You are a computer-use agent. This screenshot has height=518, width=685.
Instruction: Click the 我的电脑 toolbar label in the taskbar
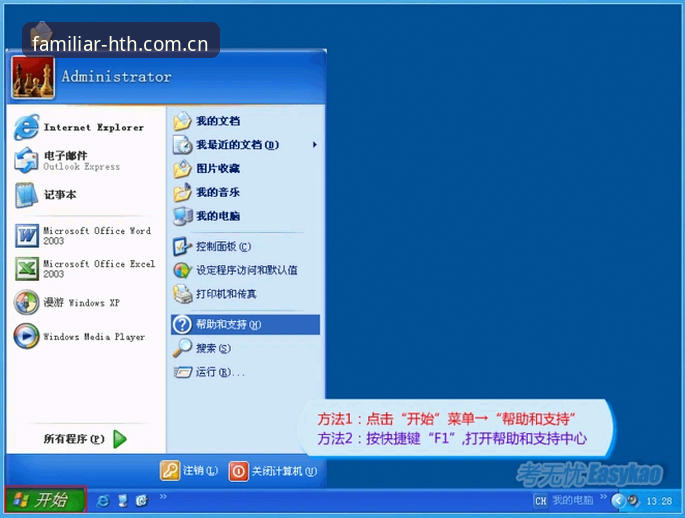pos(573,501)
